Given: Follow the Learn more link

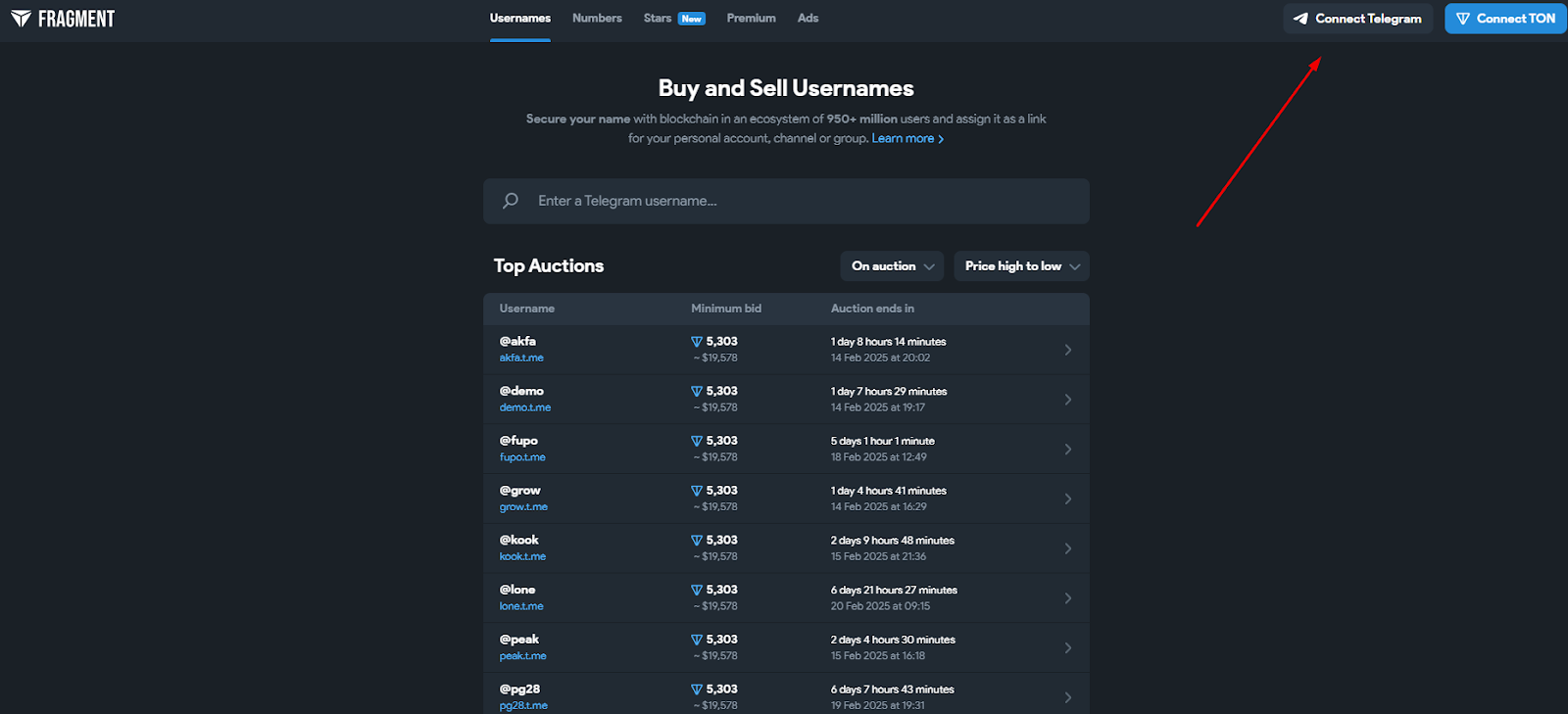Looking at the screenshot, I should click(907, 138).
